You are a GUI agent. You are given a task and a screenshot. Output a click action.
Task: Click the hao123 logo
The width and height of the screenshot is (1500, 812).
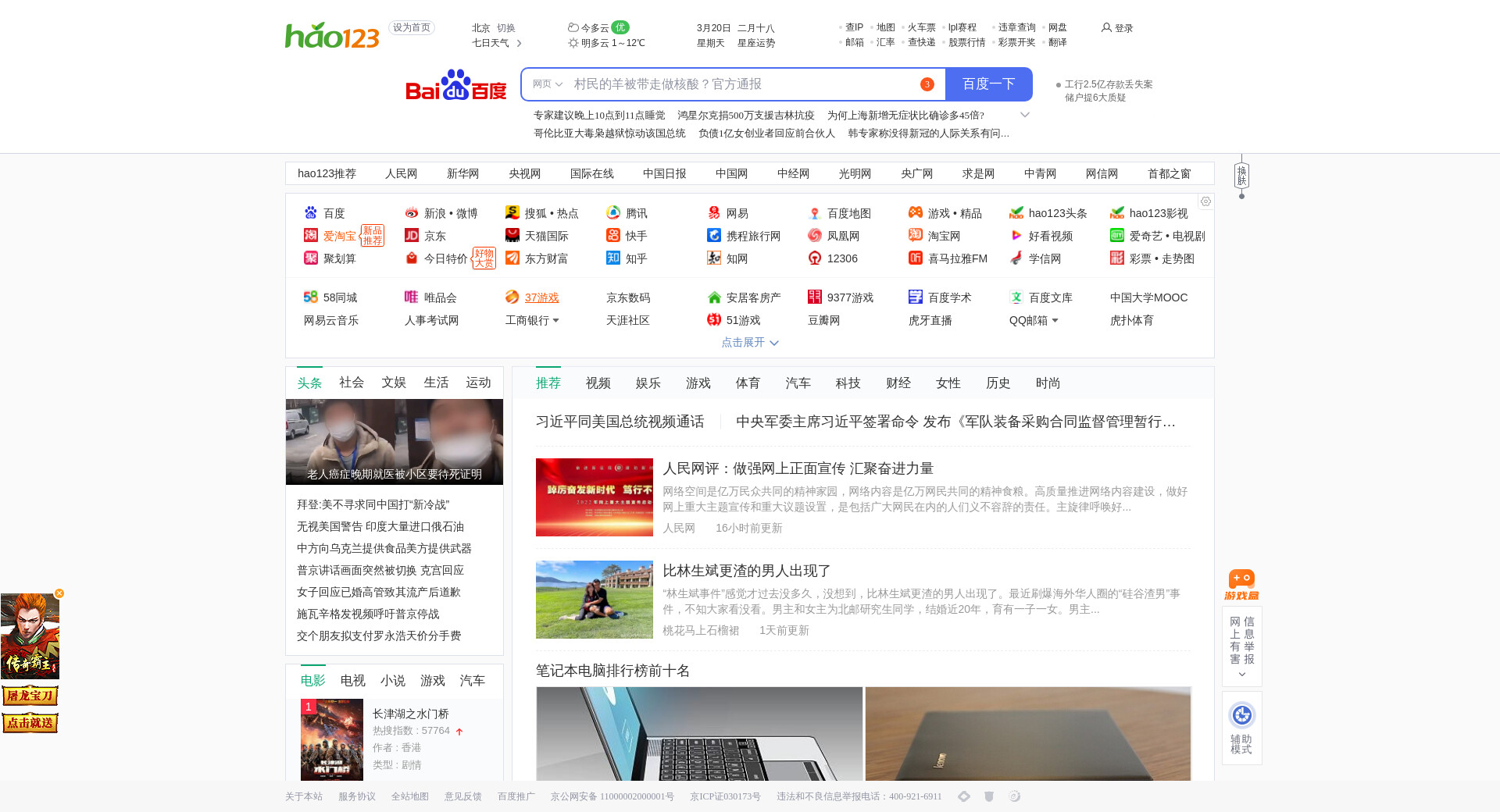click(332, 35)
